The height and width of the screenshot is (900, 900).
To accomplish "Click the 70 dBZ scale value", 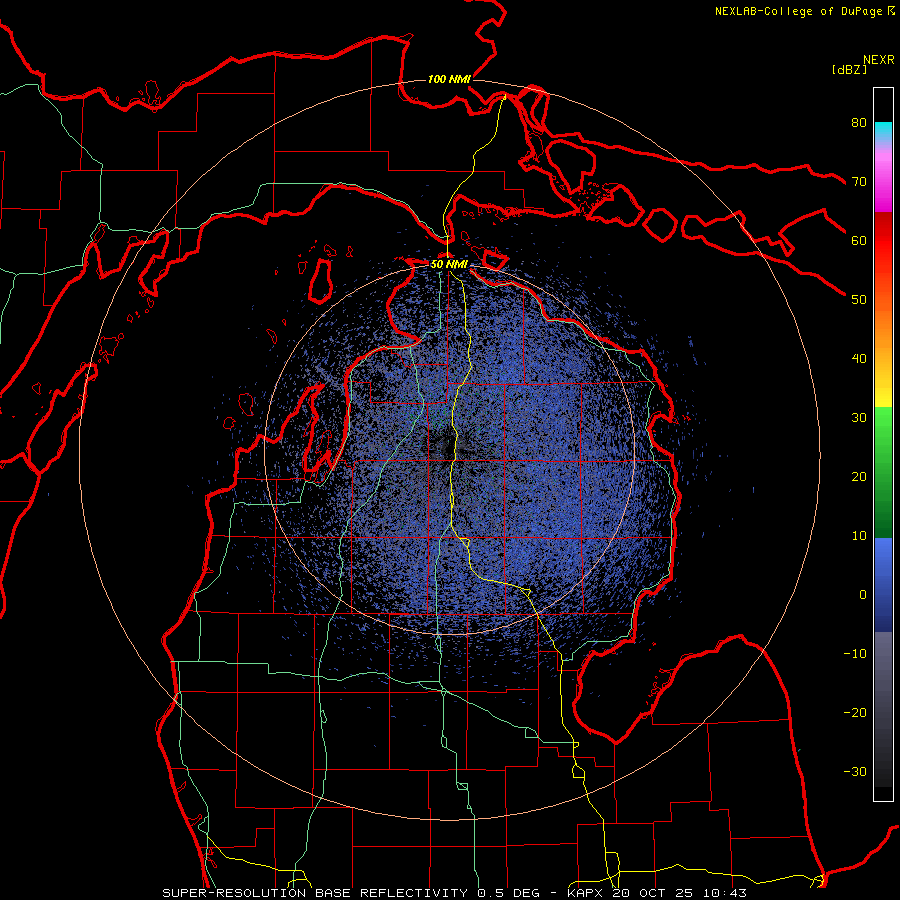I will [x=859, y=182].
